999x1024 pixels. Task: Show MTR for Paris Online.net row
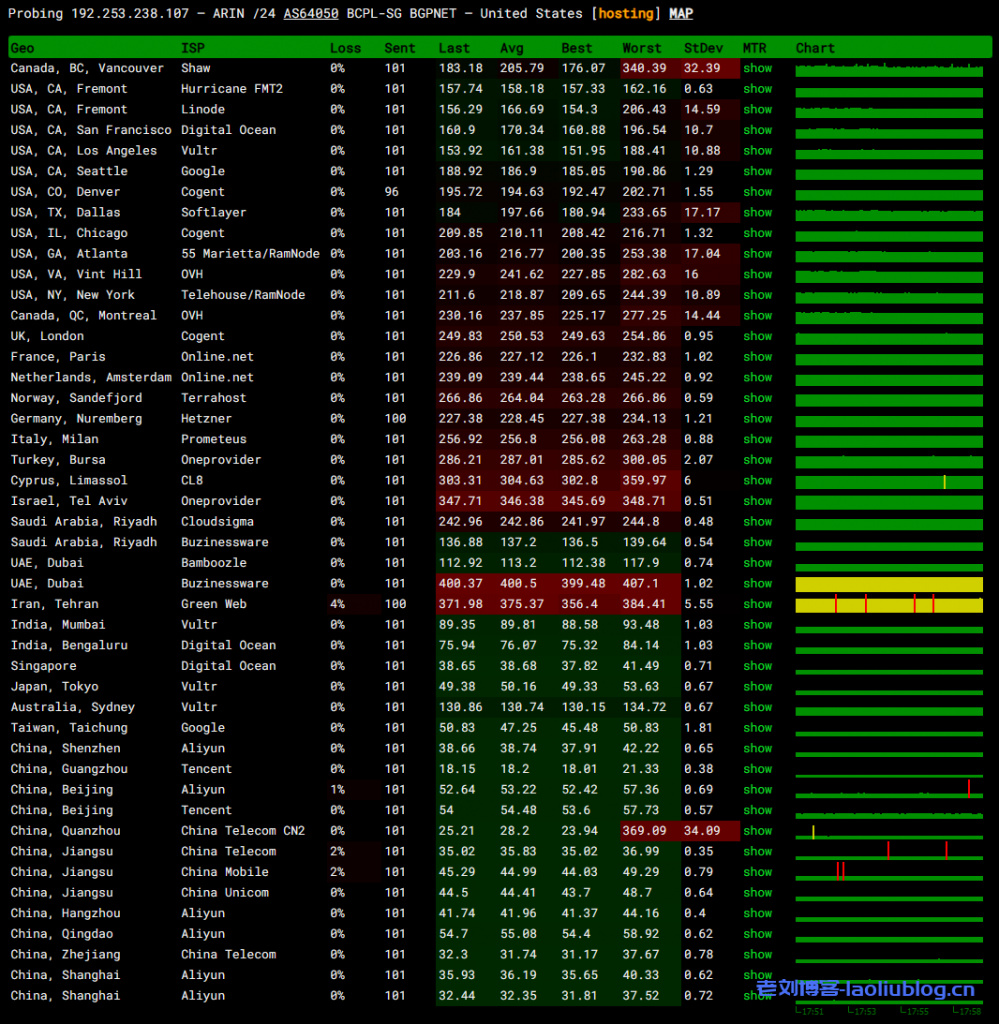[757, 357]
